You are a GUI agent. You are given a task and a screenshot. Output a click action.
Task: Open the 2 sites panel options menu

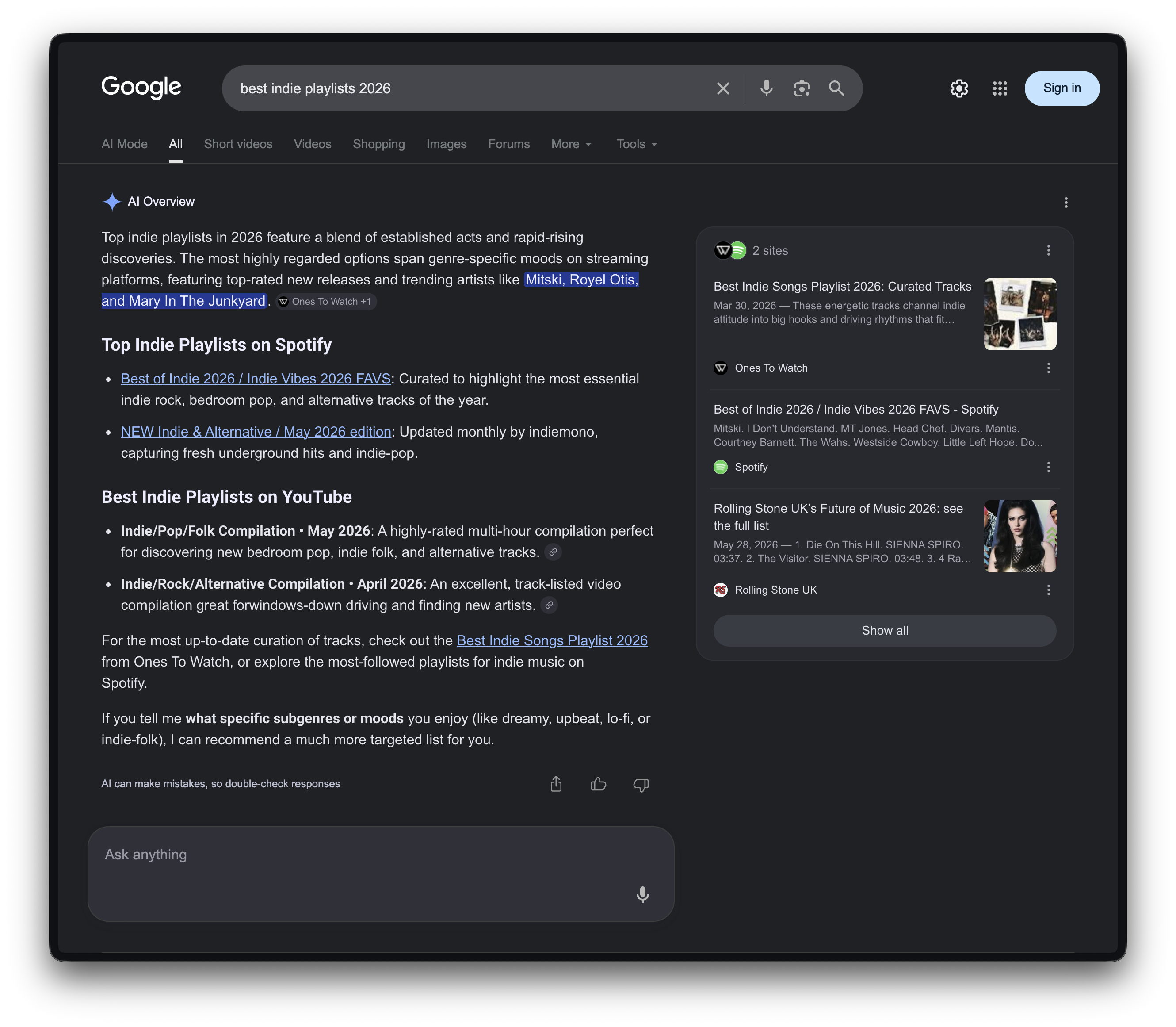tap(1048, 250)
